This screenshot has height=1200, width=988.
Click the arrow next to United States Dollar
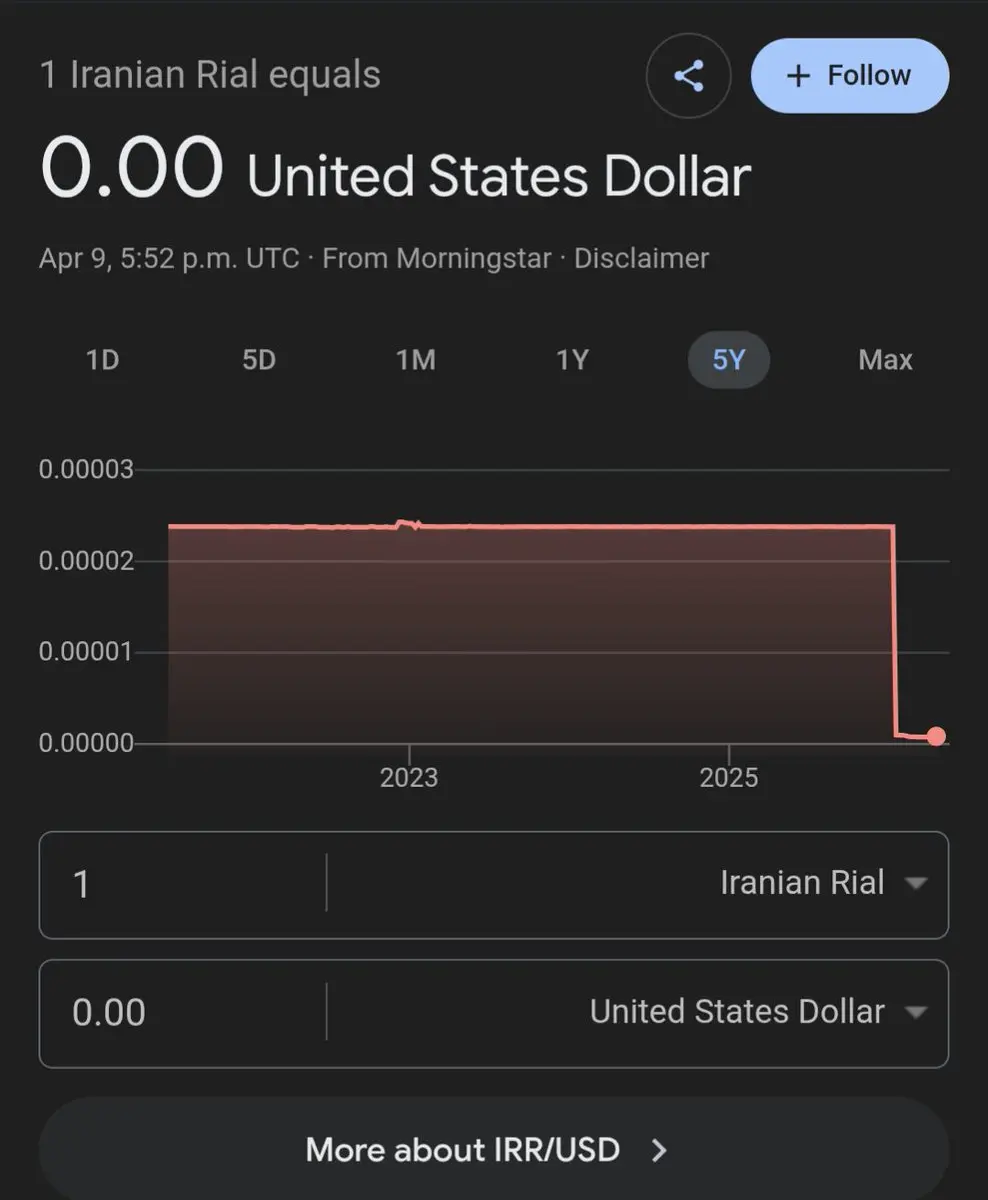point(915,1012)
